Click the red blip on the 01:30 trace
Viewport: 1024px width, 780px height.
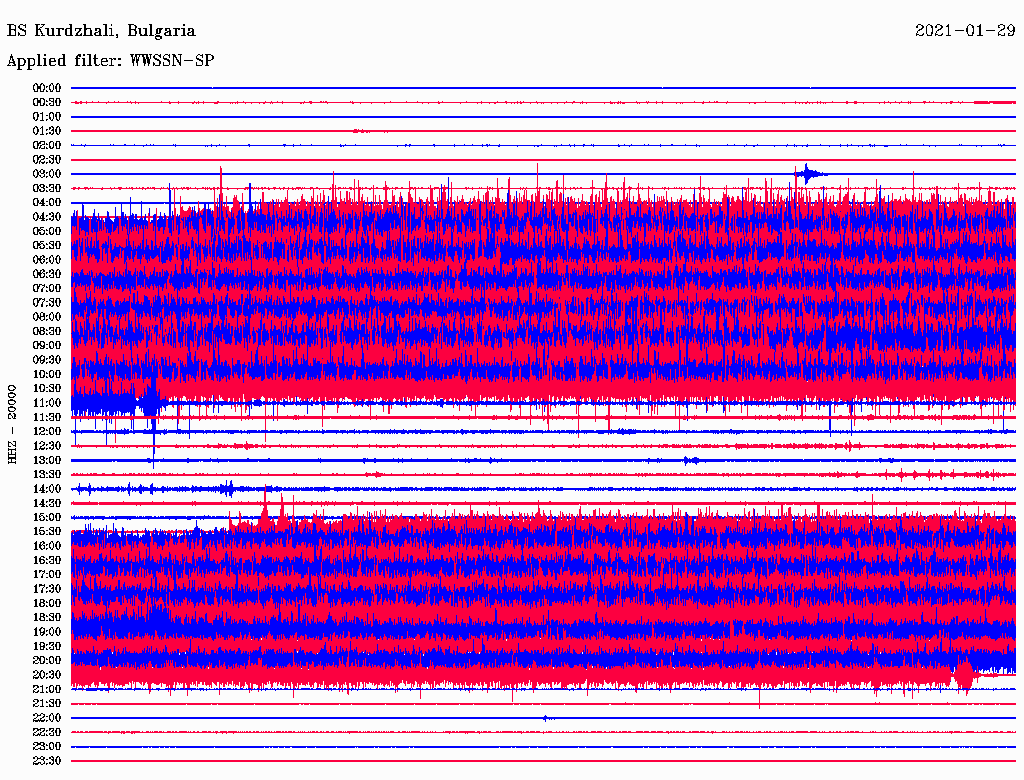(x=360, y=131)
